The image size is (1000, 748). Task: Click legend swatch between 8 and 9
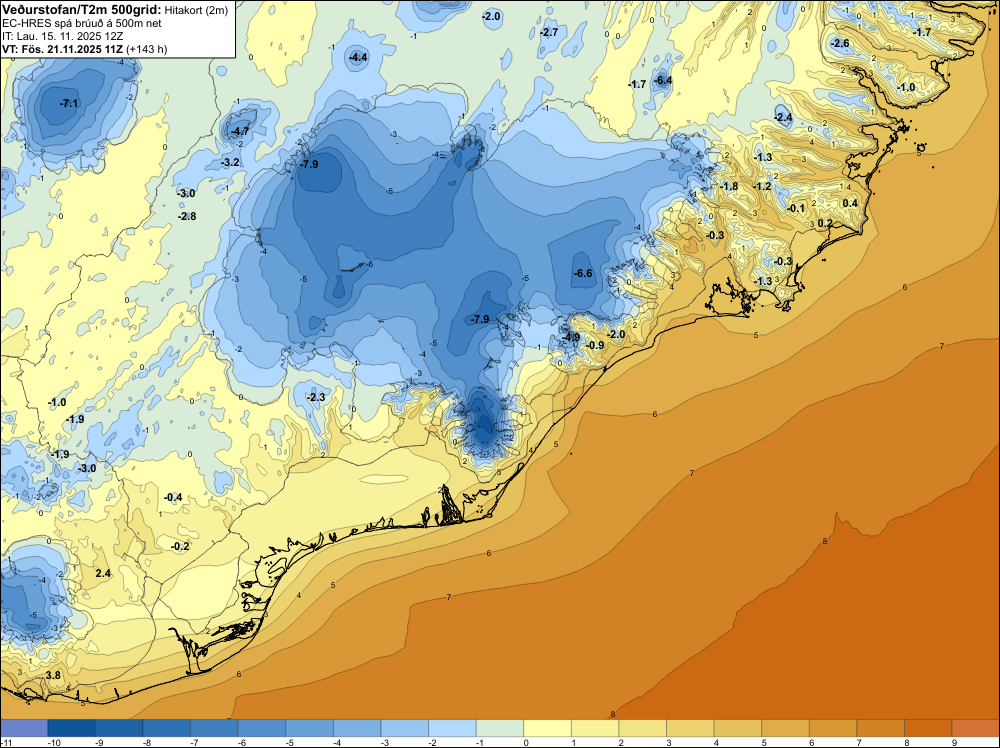coord(928,728)
